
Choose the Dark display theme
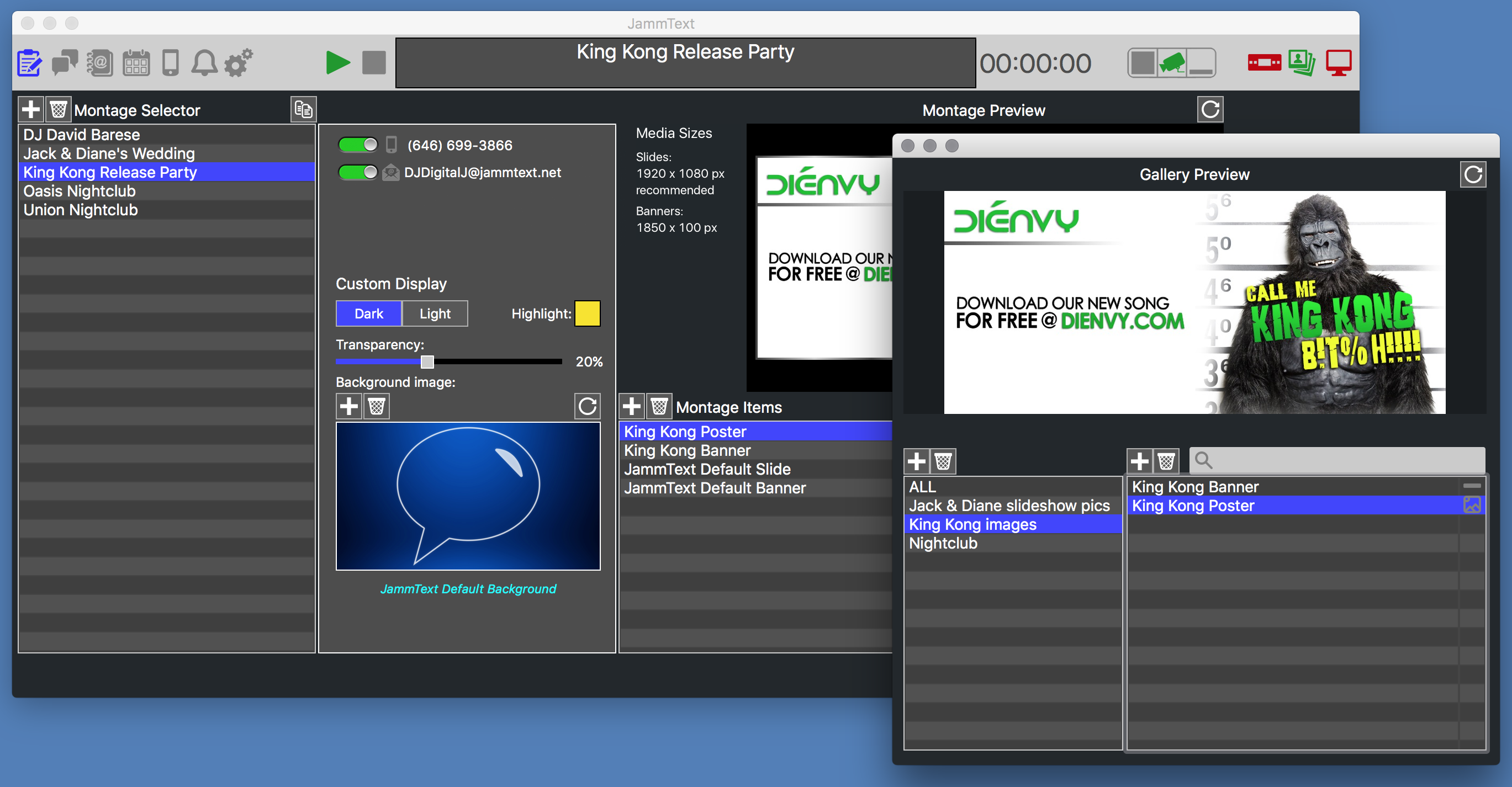click(x=368, y=313)
